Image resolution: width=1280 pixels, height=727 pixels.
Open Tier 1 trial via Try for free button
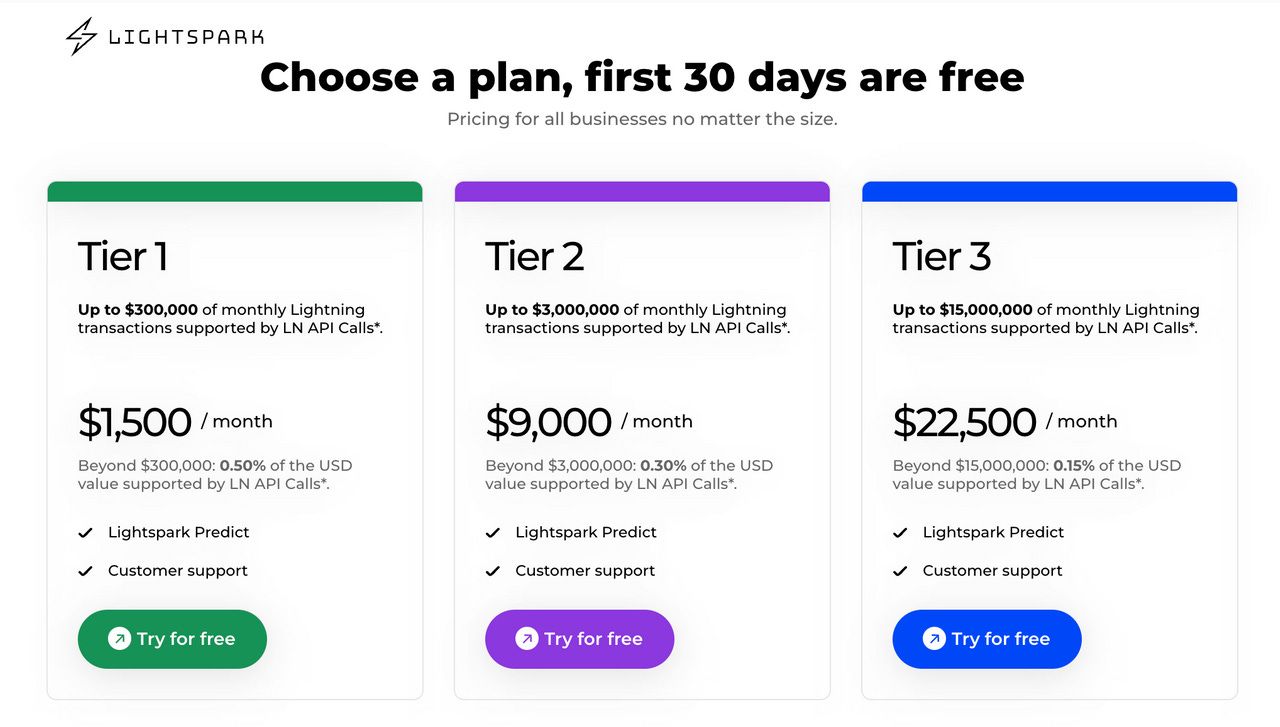[x=172, y=639]
